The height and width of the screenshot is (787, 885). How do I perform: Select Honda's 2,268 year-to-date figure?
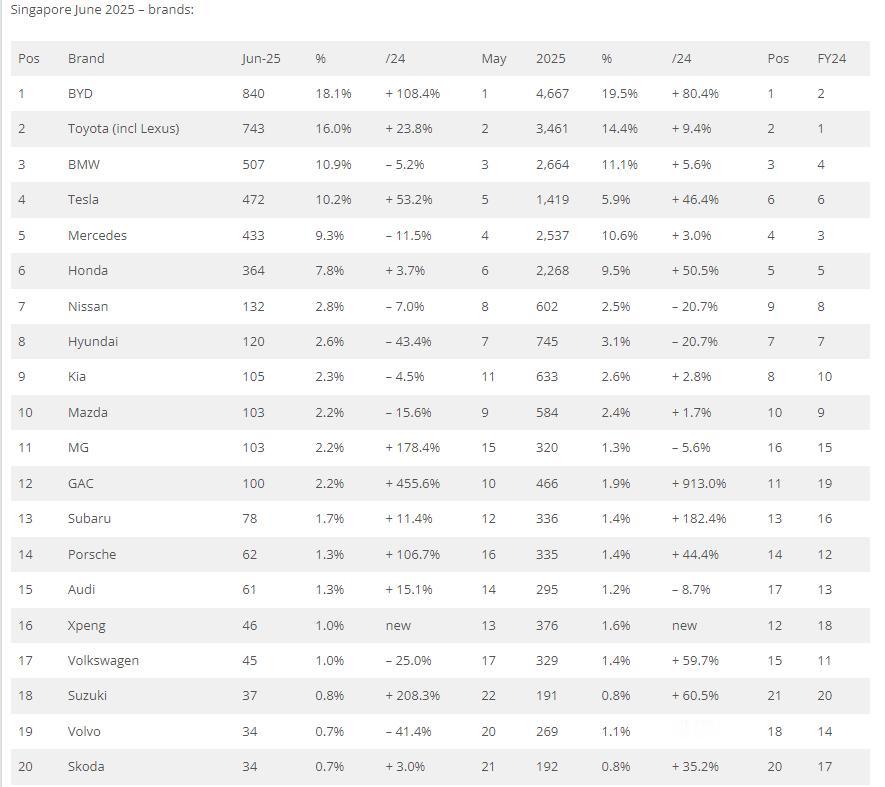[x=553, y=271]
